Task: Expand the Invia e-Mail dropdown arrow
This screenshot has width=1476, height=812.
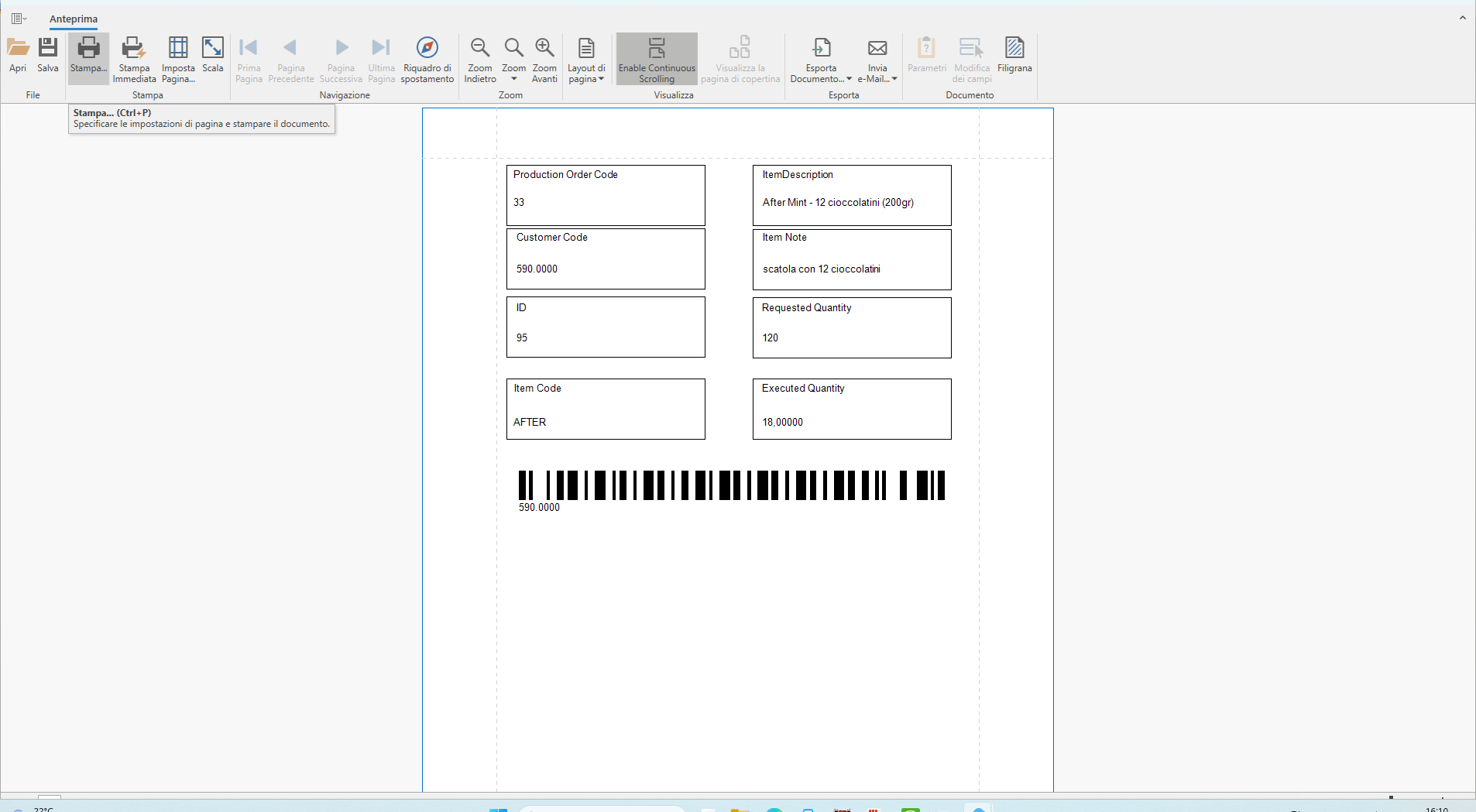Action: click(894, 79)
